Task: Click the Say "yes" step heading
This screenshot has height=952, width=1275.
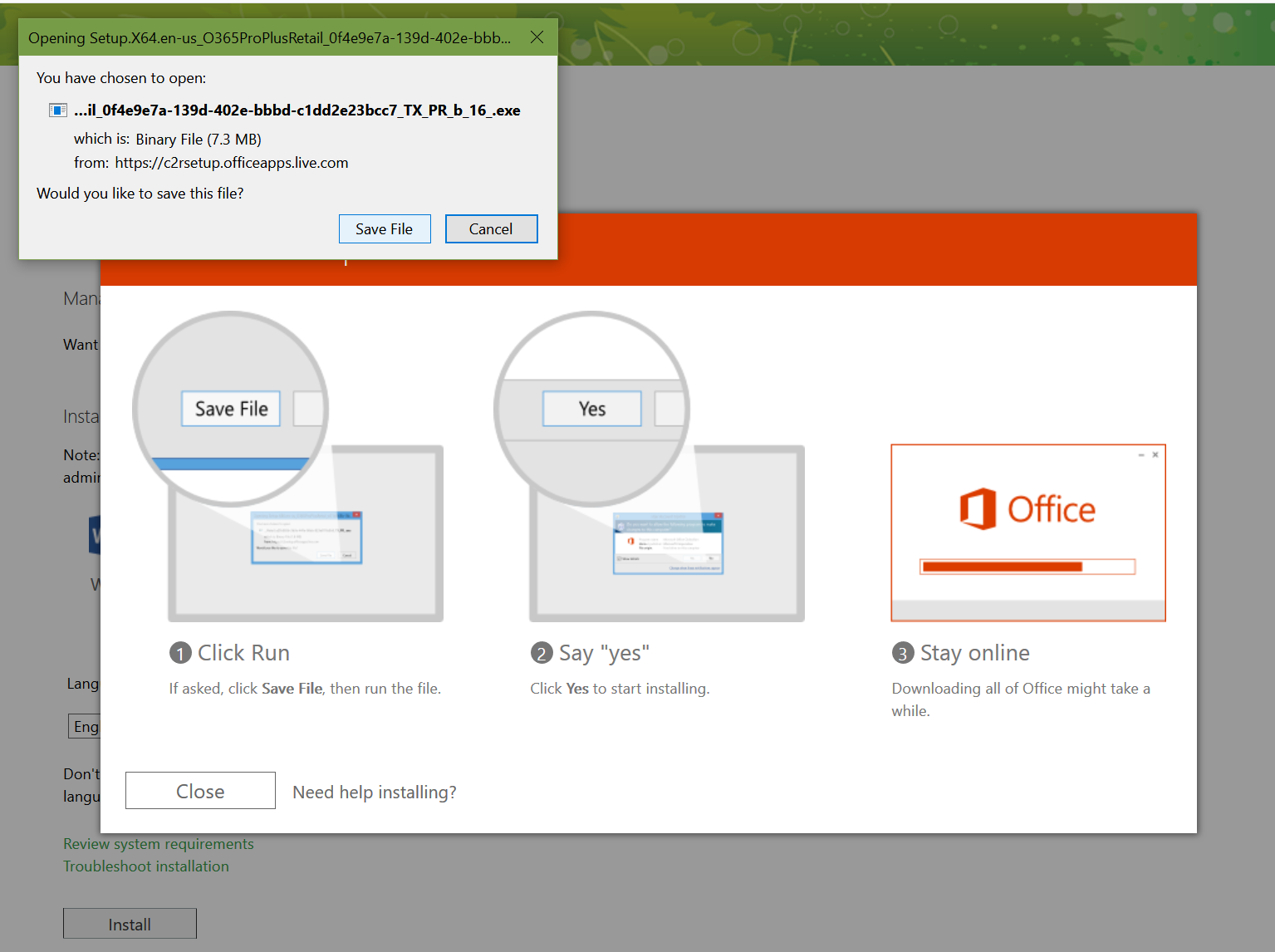Action: [x=604, y=653]
